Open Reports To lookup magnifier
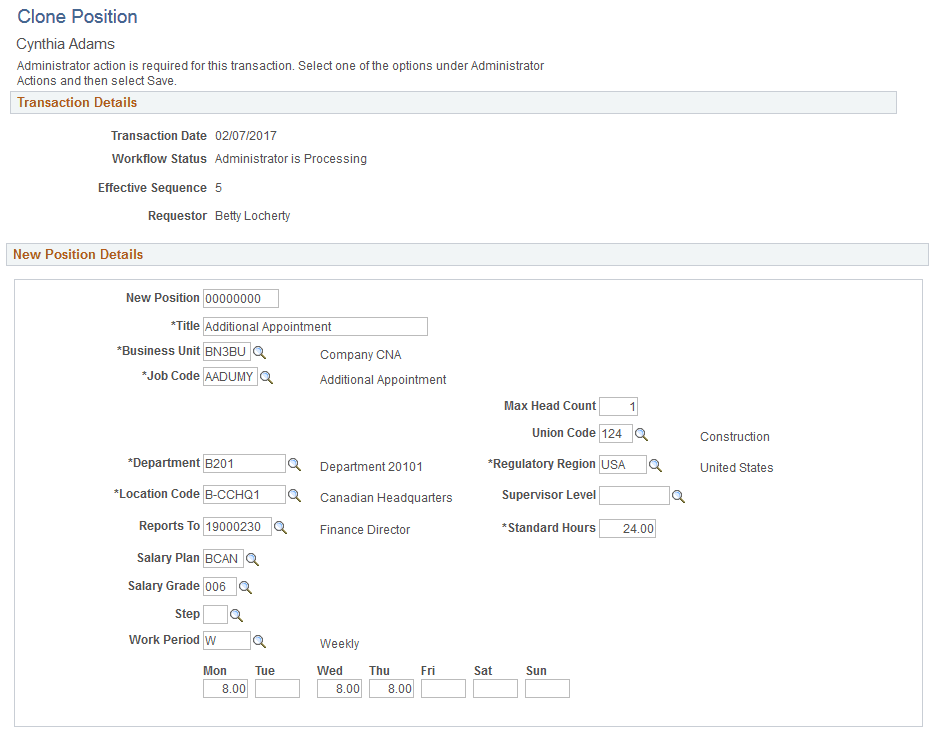This screenshot has height=737, width=933. coord(280,527)
